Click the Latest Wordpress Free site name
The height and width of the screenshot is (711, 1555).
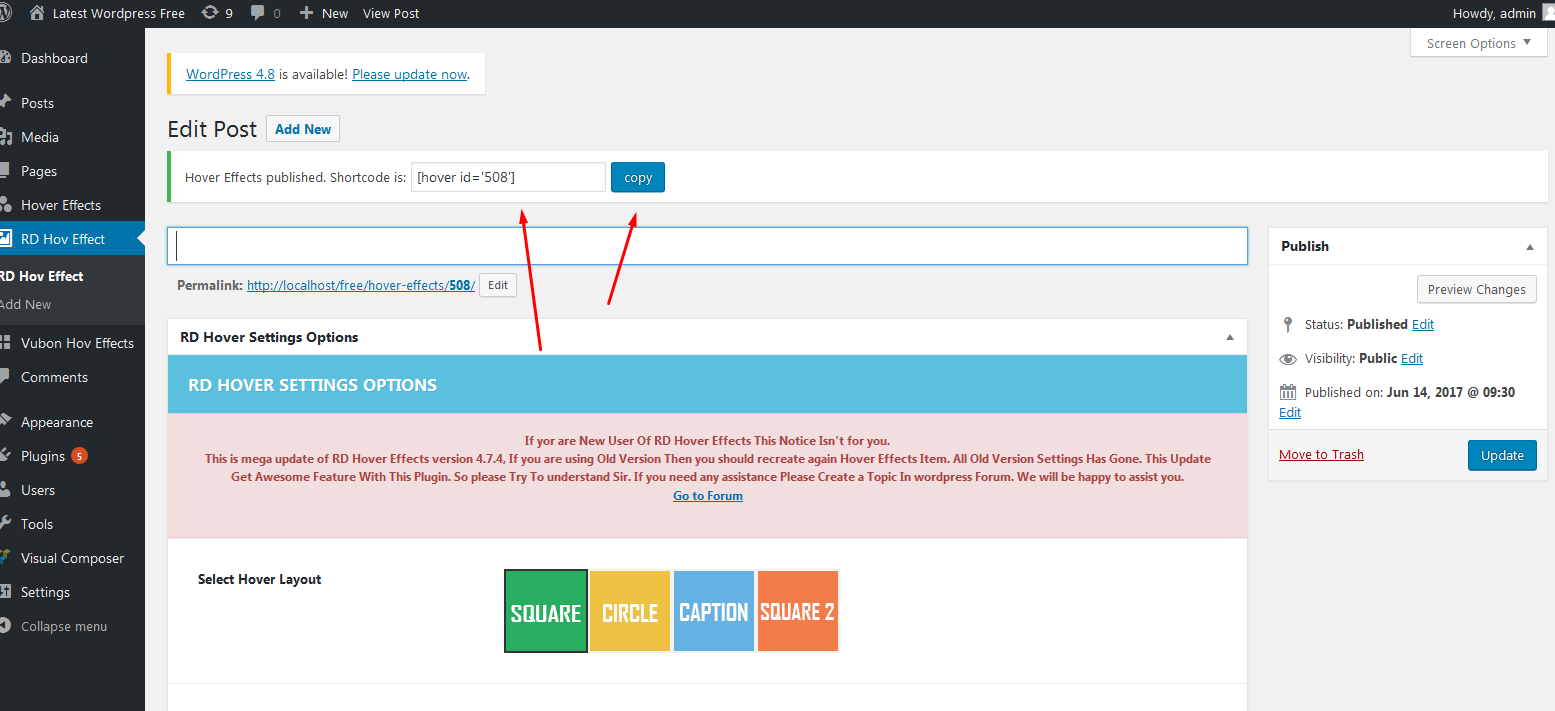click(x=119, y=13)
